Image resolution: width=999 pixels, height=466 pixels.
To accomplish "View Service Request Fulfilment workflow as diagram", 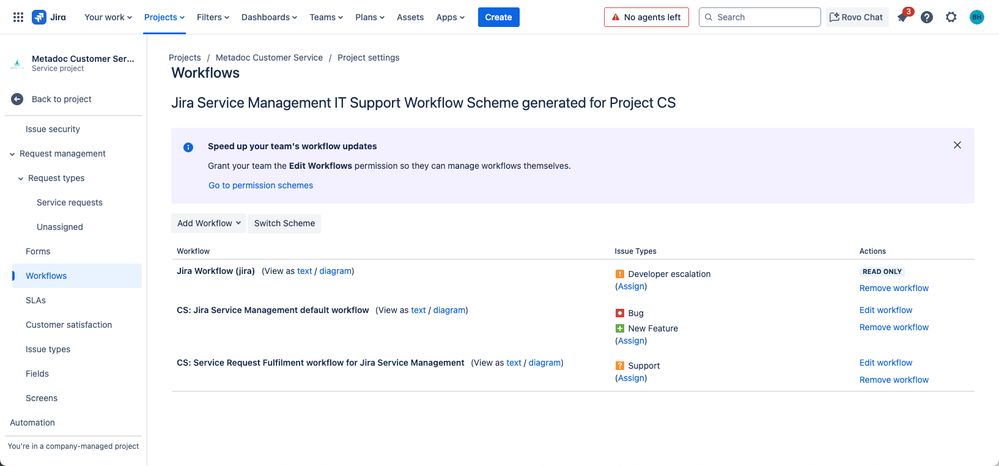I will 545,363.
